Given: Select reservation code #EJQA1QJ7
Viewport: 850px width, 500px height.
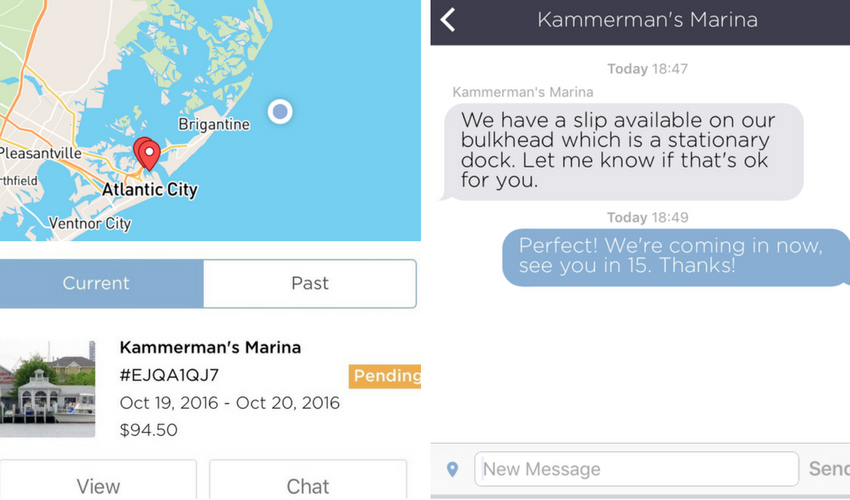Looking at the screenshot, I should click(169, 375).
